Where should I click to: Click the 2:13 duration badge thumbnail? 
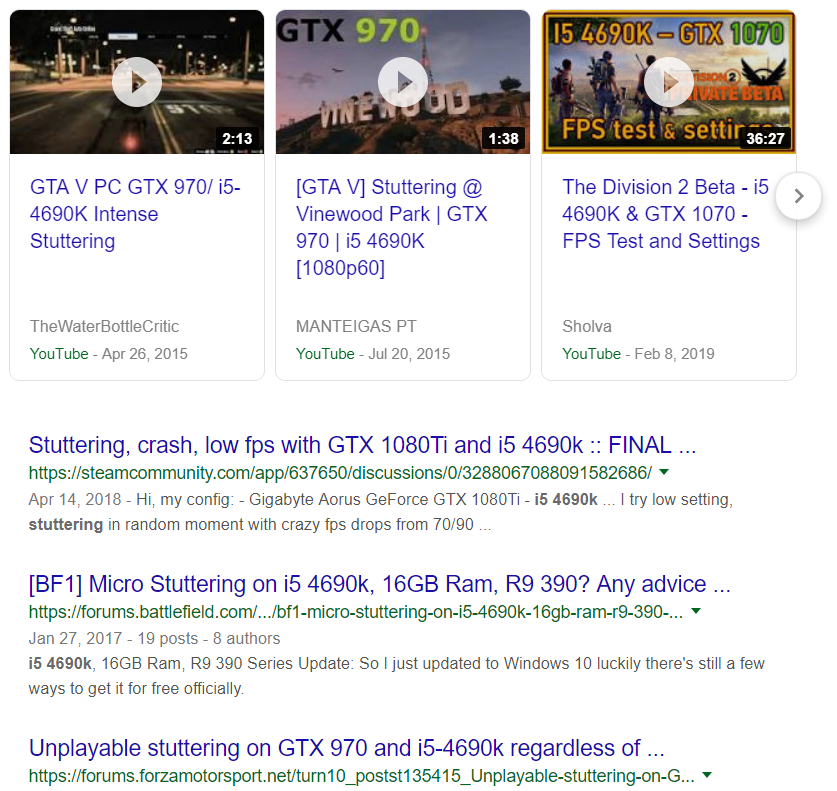(x=237, y=139)
